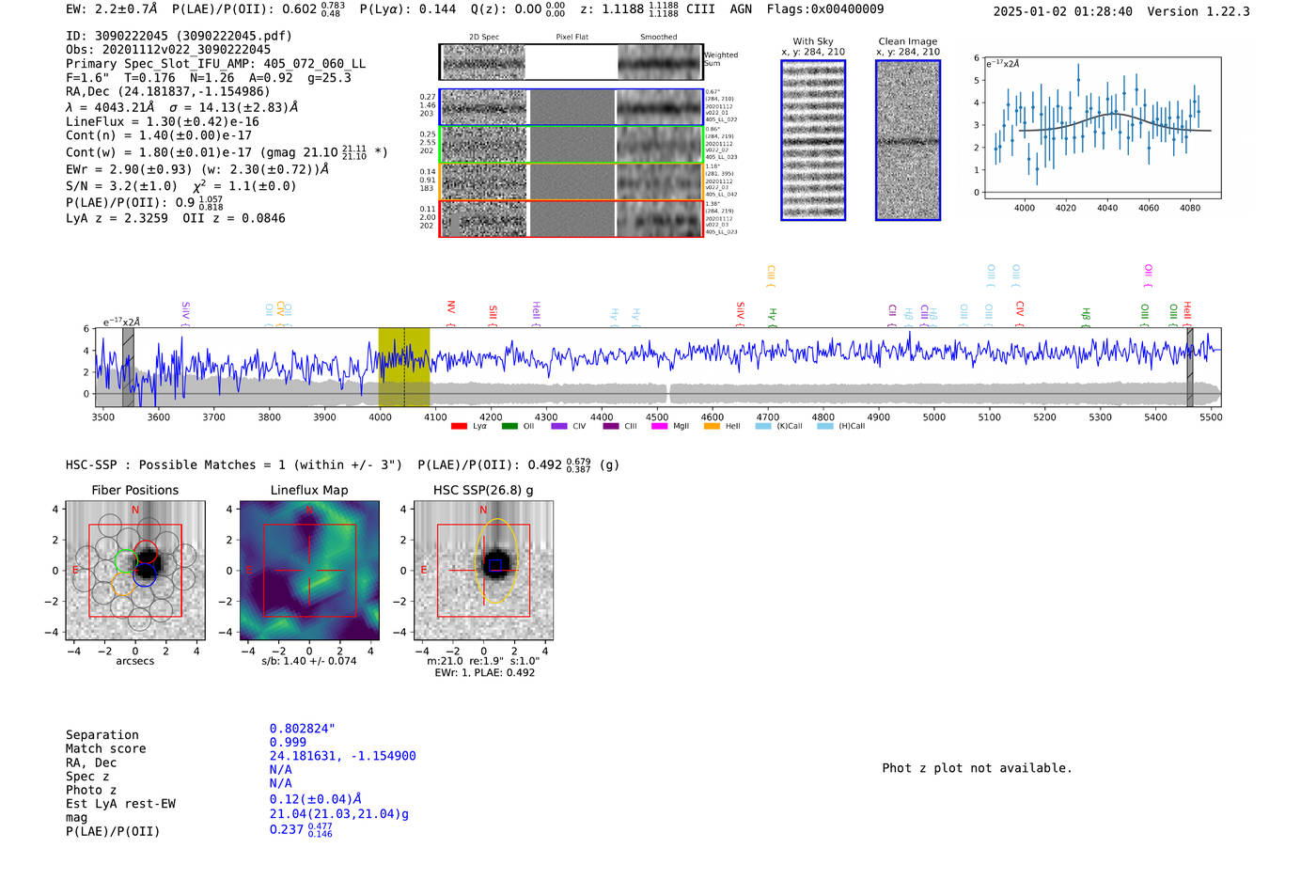Click the green OII legend swatch
Screen dimensions: 1316x896
coord(509,427)
